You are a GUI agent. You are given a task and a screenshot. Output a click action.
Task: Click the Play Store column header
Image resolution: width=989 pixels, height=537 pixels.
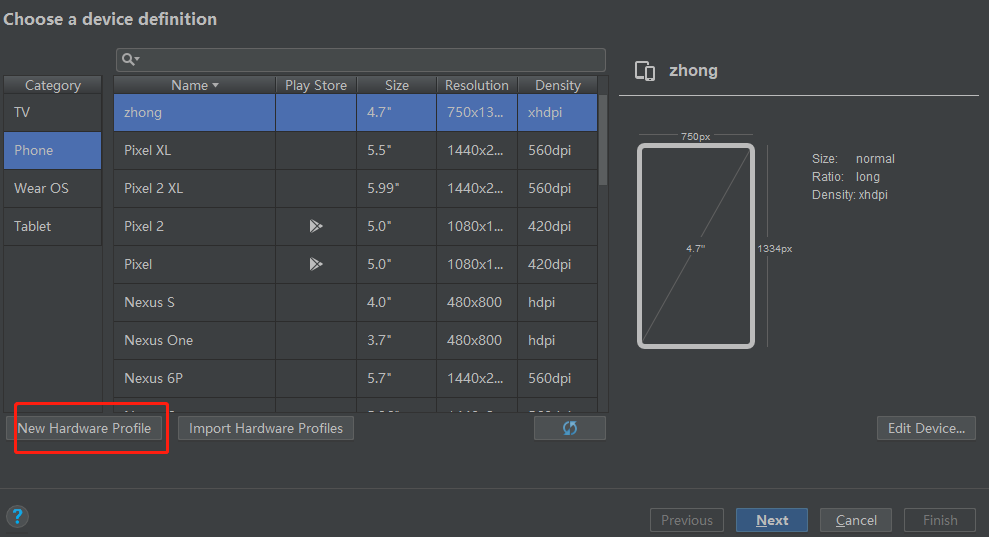pos(316,85)
